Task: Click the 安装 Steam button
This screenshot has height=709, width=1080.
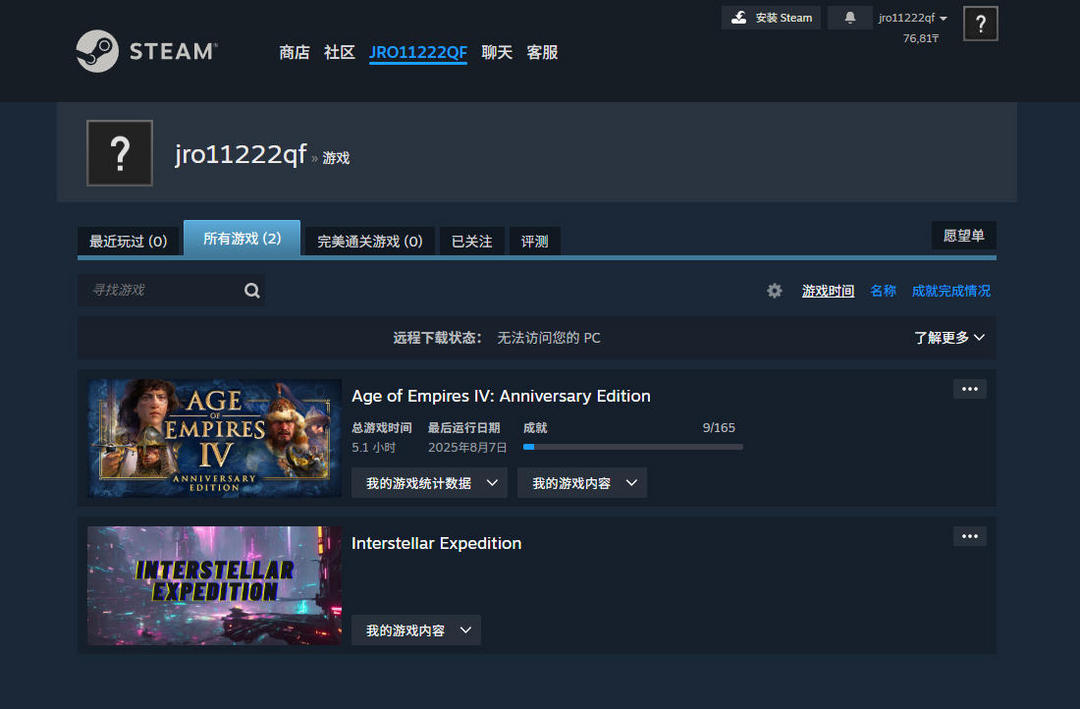Action: 771,18
